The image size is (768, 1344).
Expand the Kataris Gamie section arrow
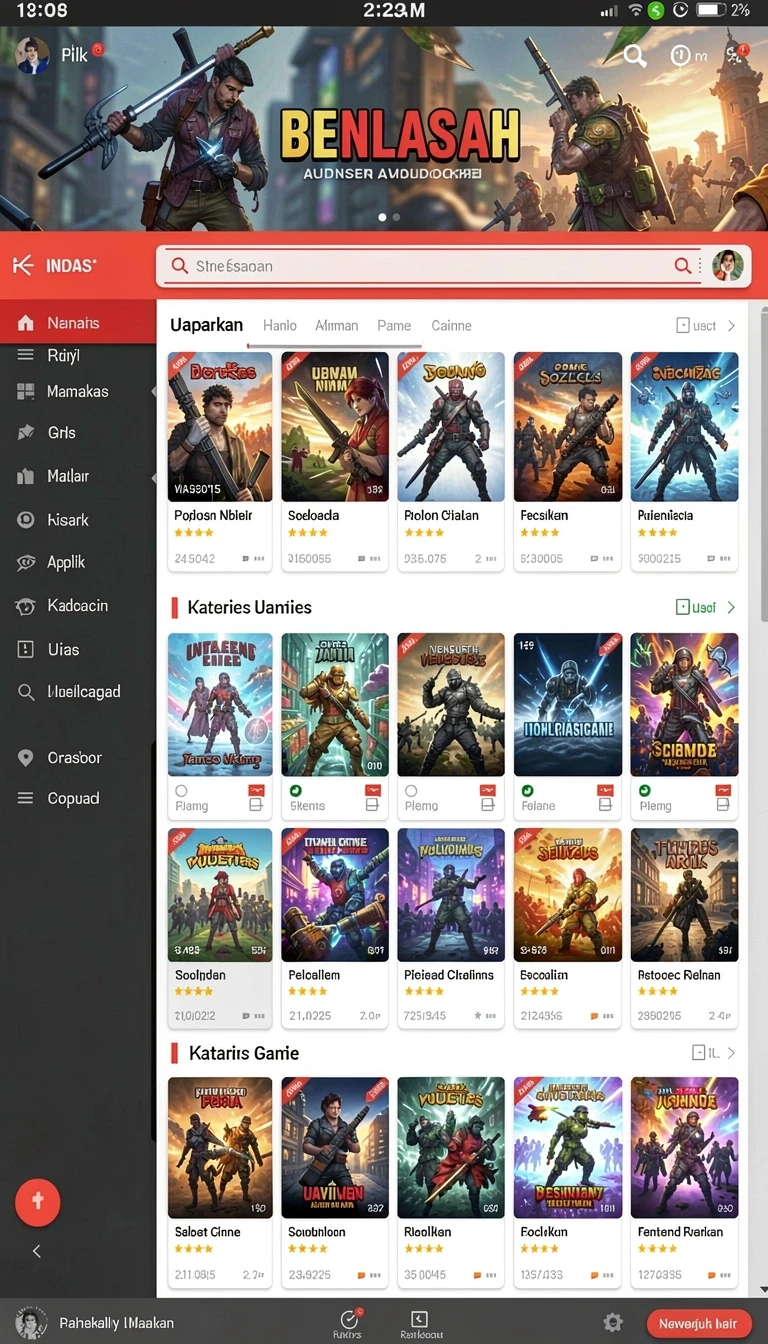click(x=731, y=1053)
